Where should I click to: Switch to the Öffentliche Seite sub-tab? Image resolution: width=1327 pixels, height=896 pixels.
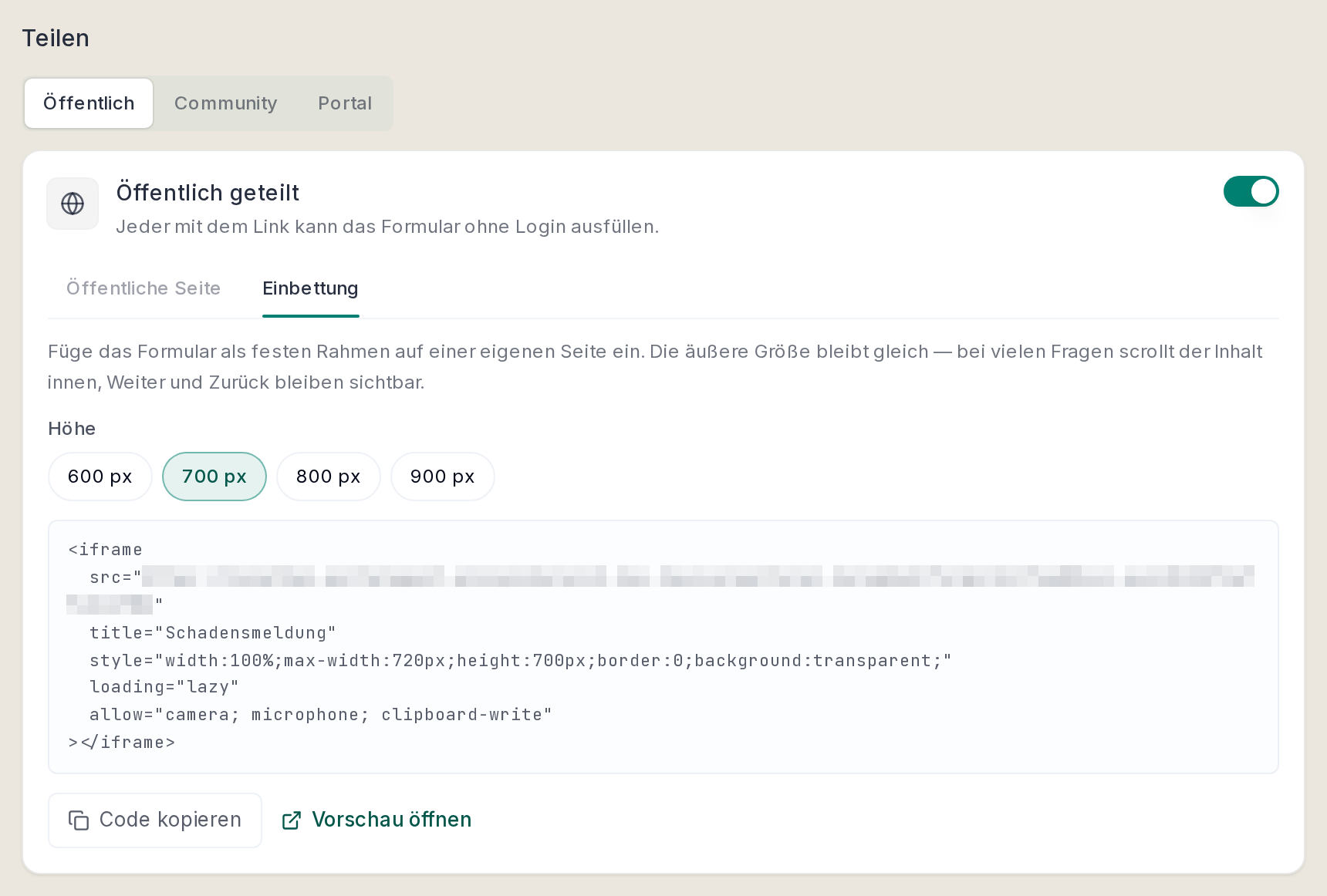coord(144,288)
